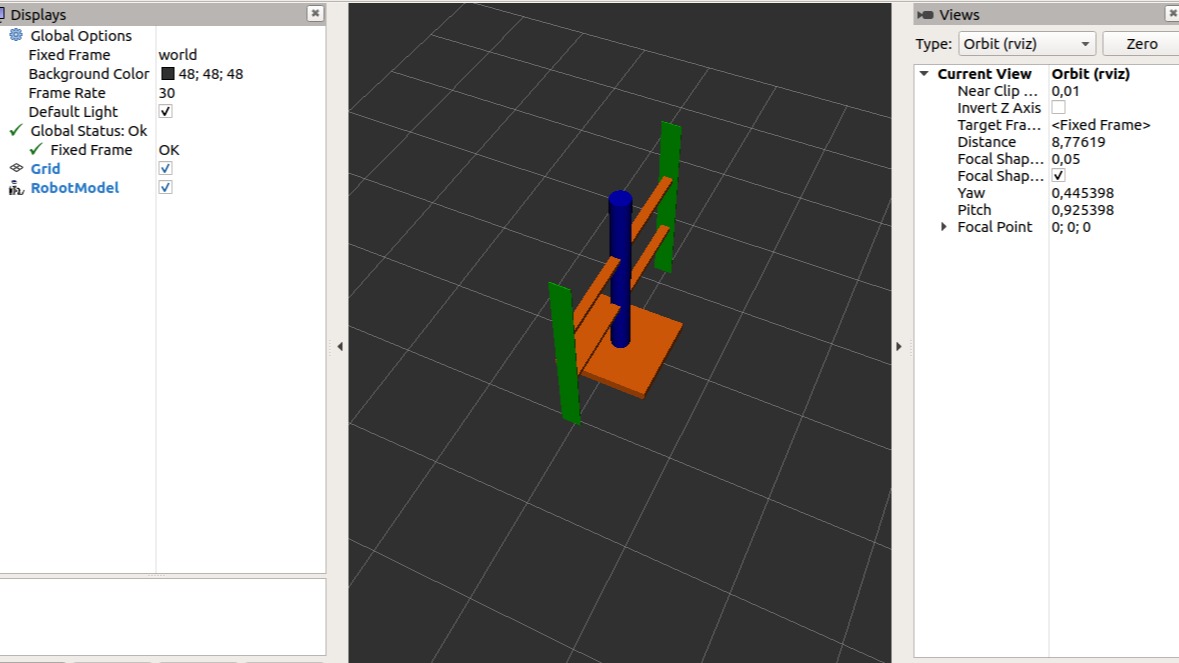This screenshot has height=663, width=1179.
Task: Select the Yaw property label
Action: pyautogui.click(x=971, y=193)
